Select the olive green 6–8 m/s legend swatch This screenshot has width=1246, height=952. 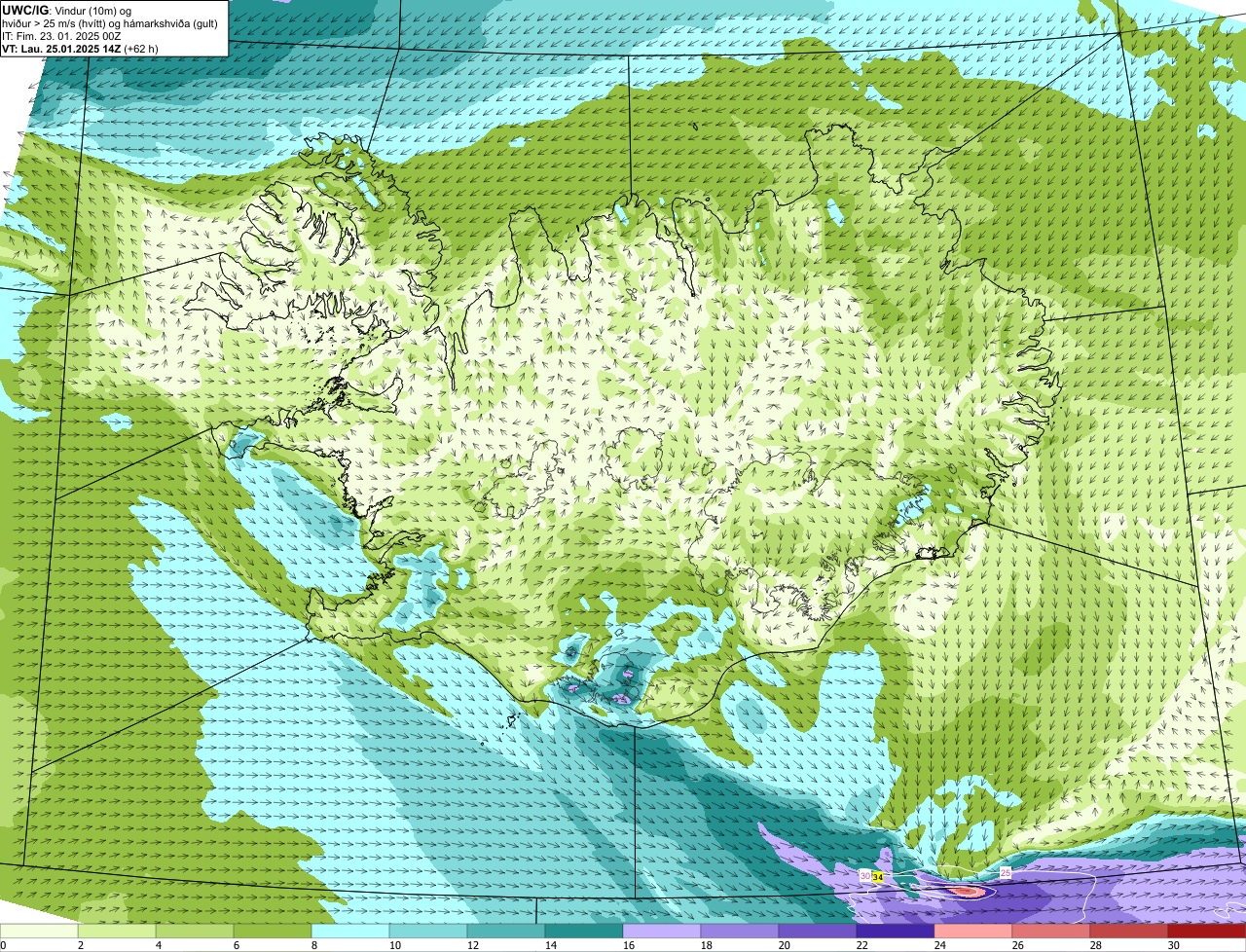point(273,932)
